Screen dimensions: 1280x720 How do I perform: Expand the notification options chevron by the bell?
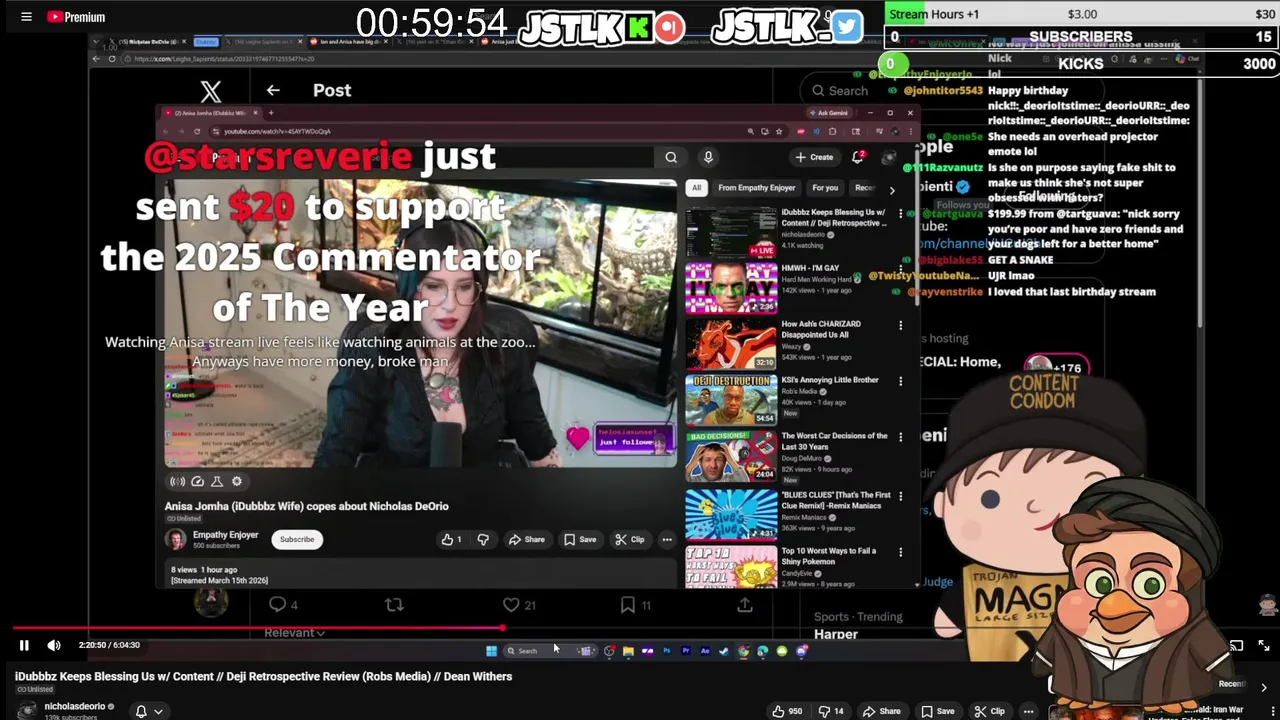pos(158,711)
